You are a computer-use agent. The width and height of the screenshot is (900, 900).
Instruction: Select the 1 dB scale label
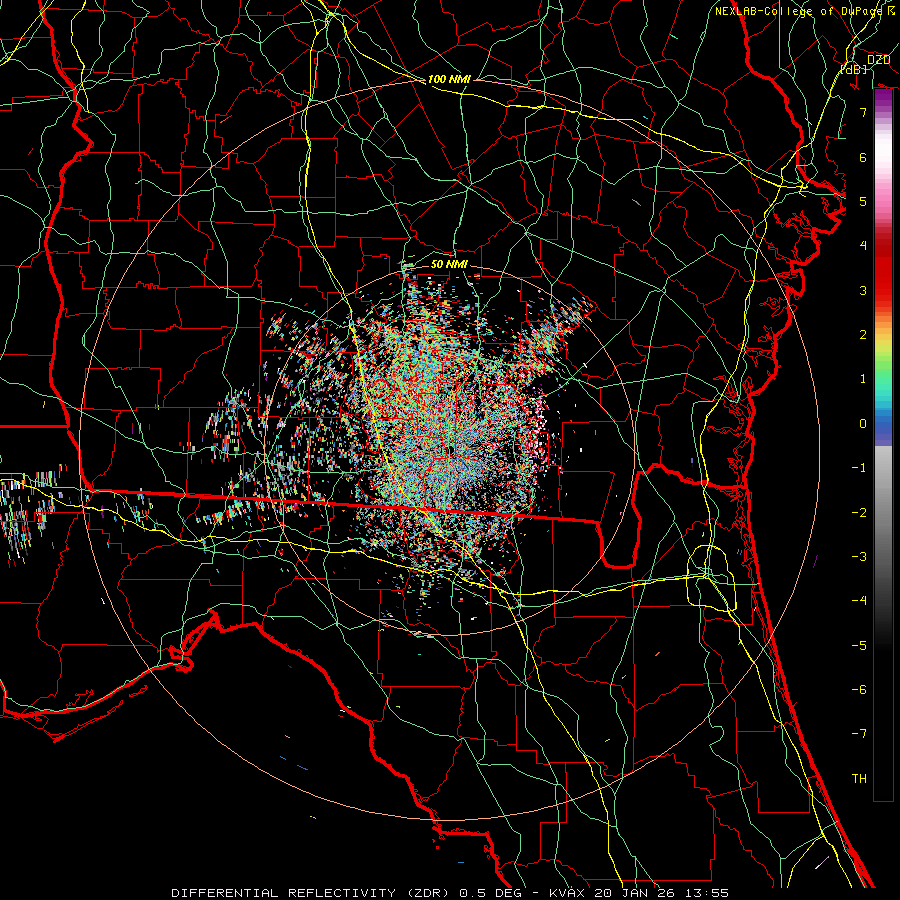[x=863, y=379]
